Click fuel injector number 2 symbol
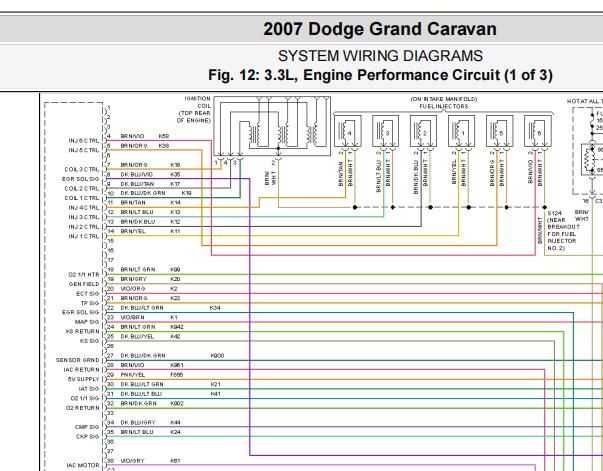This screenshot has height=471, width=603. 423,131
